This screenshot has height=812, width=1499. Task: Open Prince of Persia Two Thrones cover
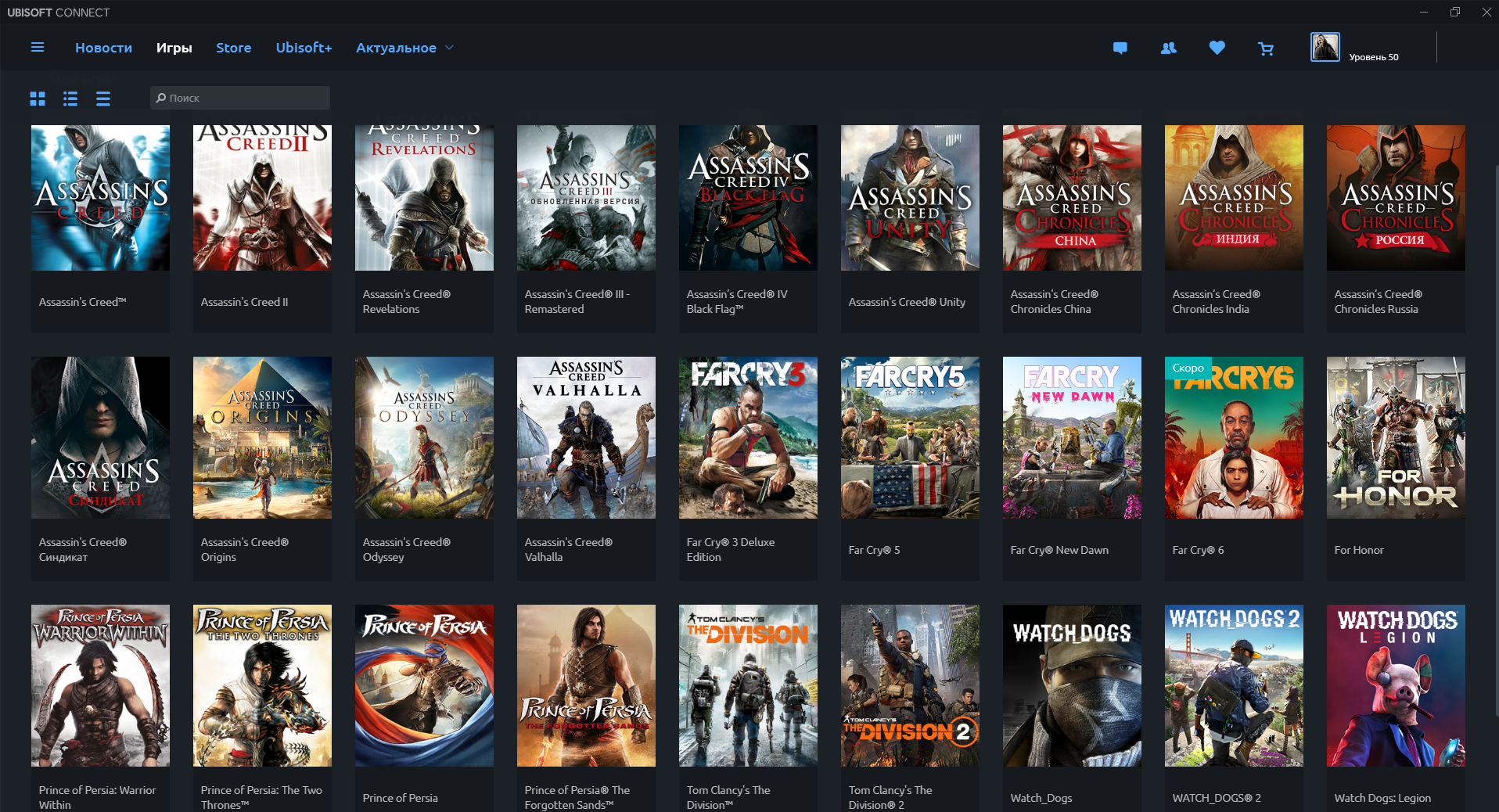tap(262, 685)
